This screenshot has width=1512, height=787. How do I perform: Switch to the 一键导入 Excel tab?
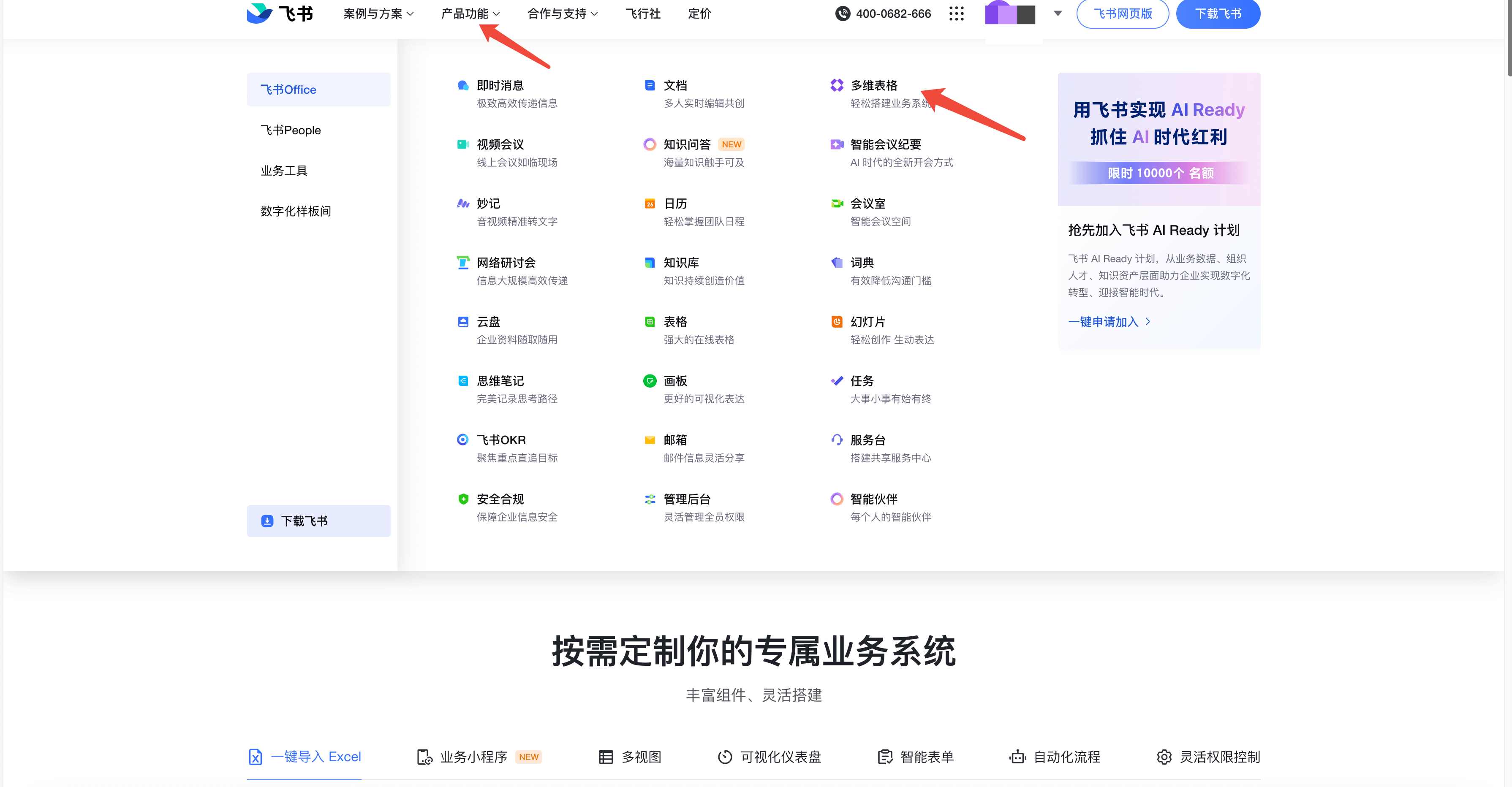pos(304,757)
